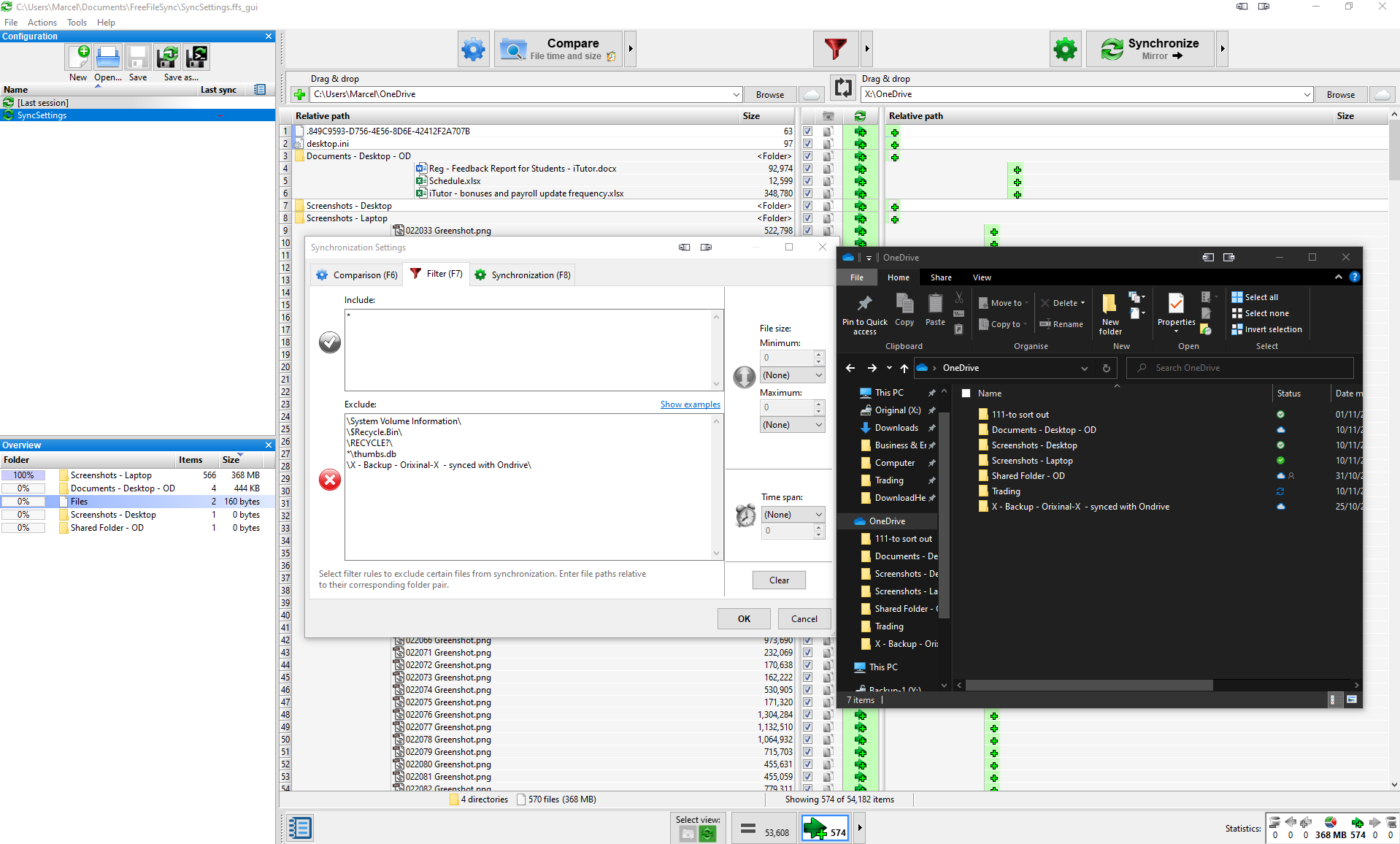Create New folder in Explorer ribbon
This screenshot has height=844, width=1400.
pyautogui.click(x=1110, y=314)
